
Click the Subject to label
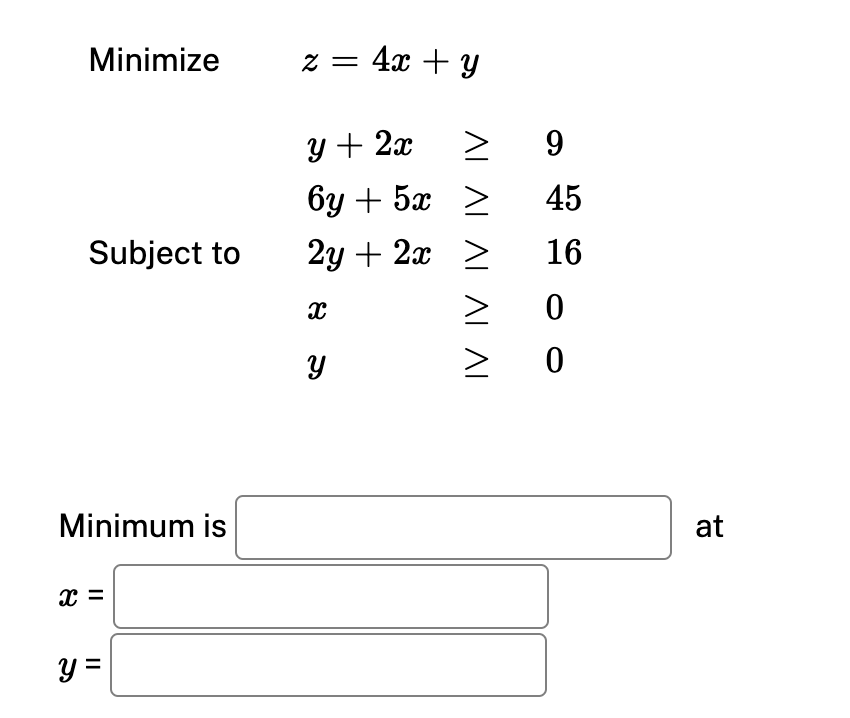pos(164,253)
